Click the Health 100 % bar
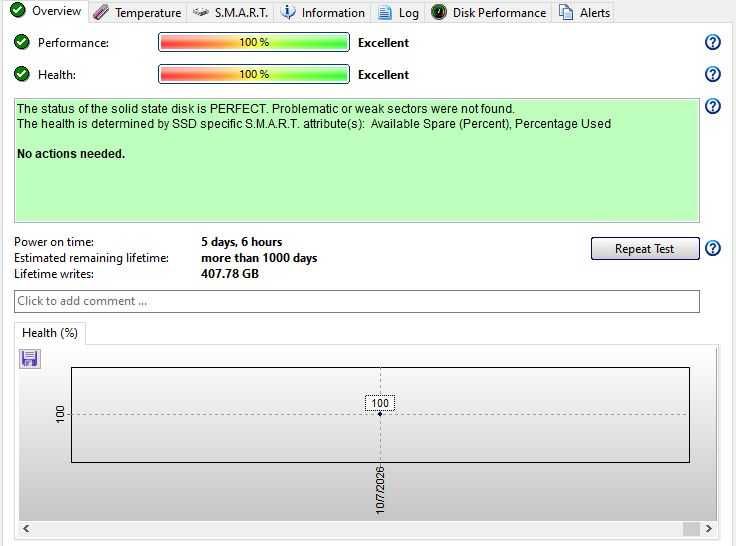This screenshot has width=736, height=546. [254, 74]
